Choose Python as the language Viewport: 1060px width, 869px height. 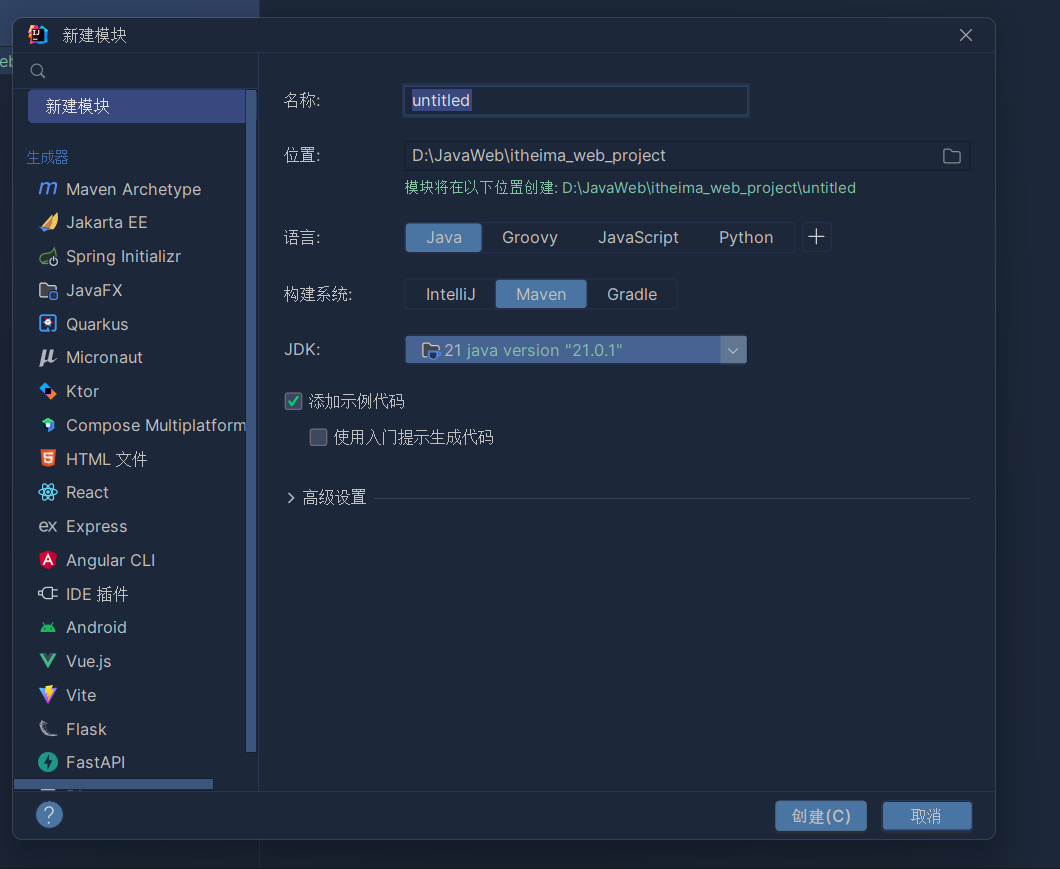click(x=746, y=237)
